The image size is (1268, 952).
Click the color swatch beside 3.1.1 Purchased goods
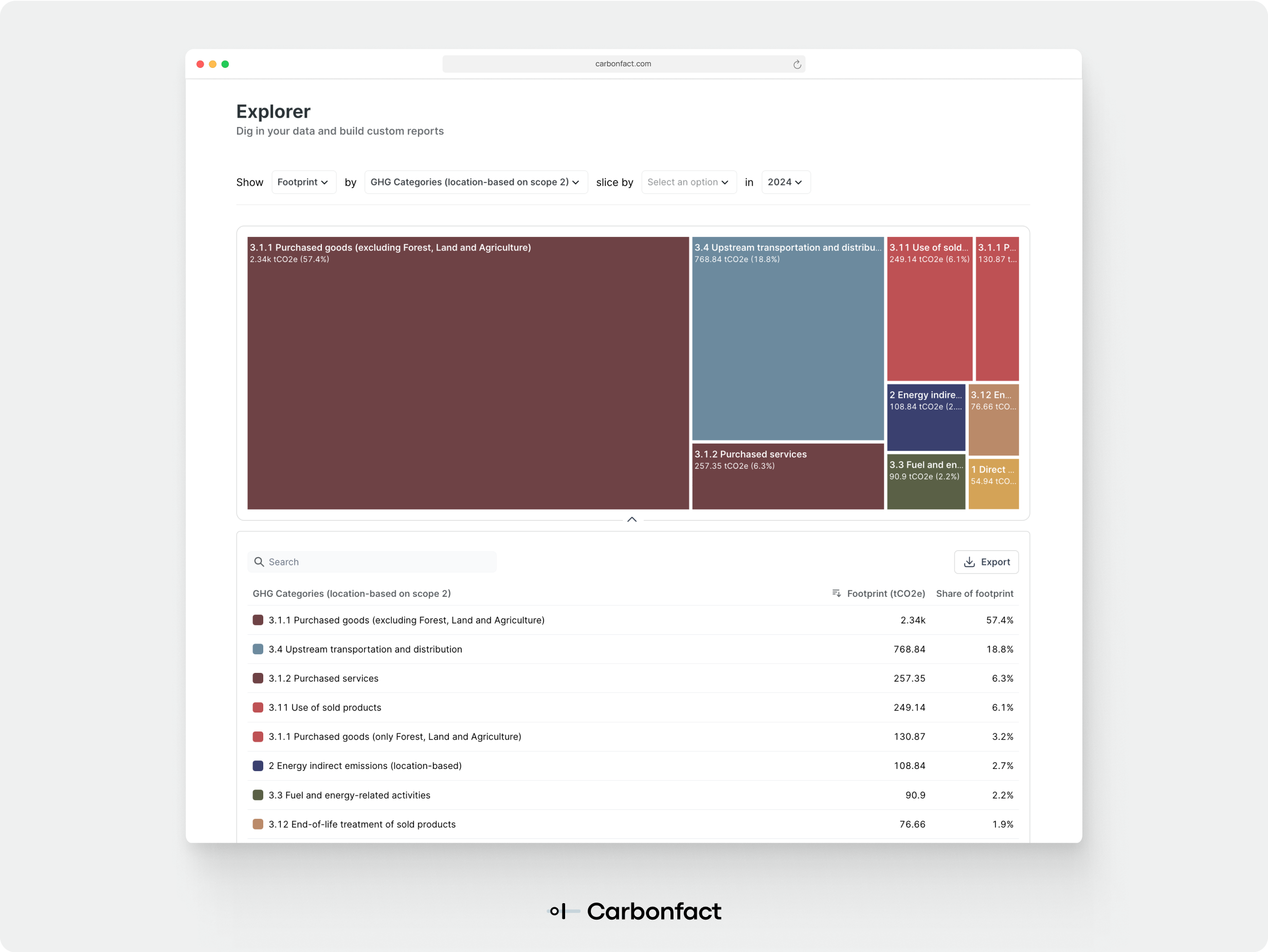(x=258, y=620)
